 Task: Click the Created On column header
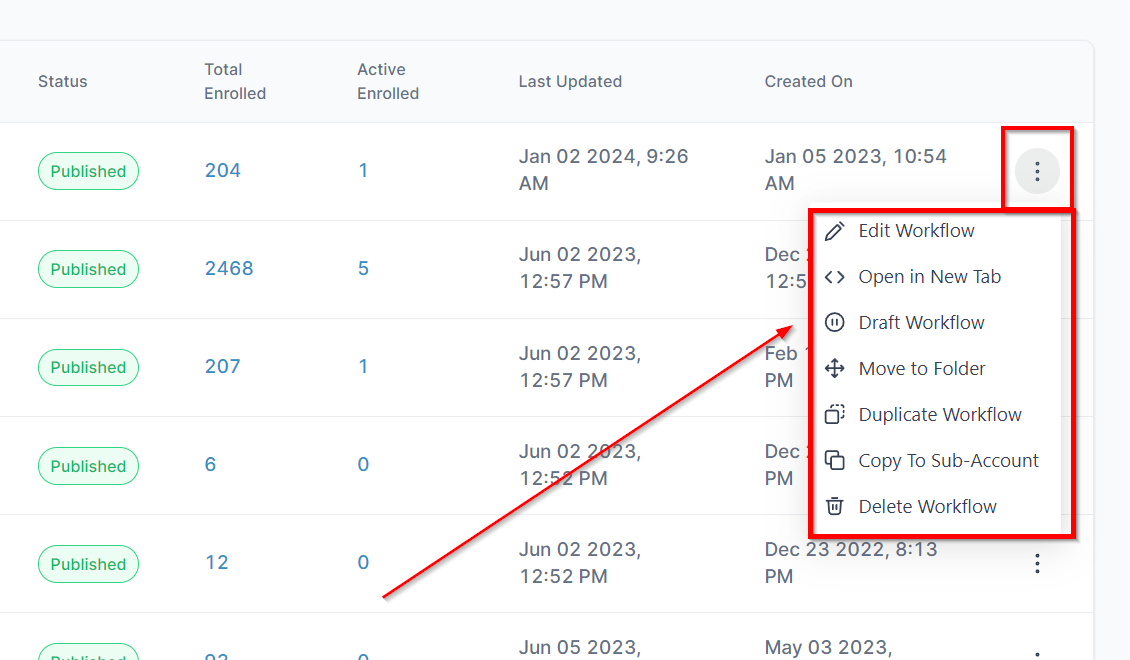coord(809,81)
